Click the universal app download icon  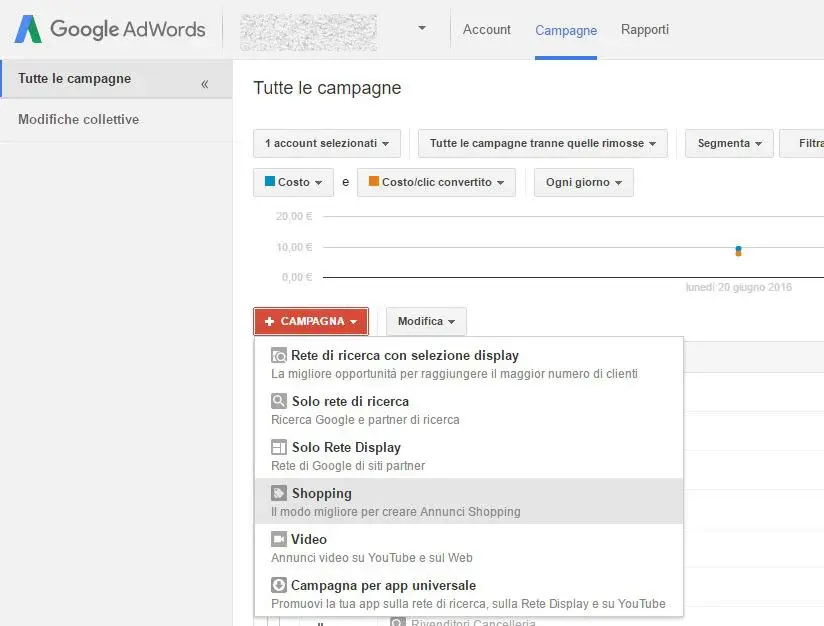(279, 585)
